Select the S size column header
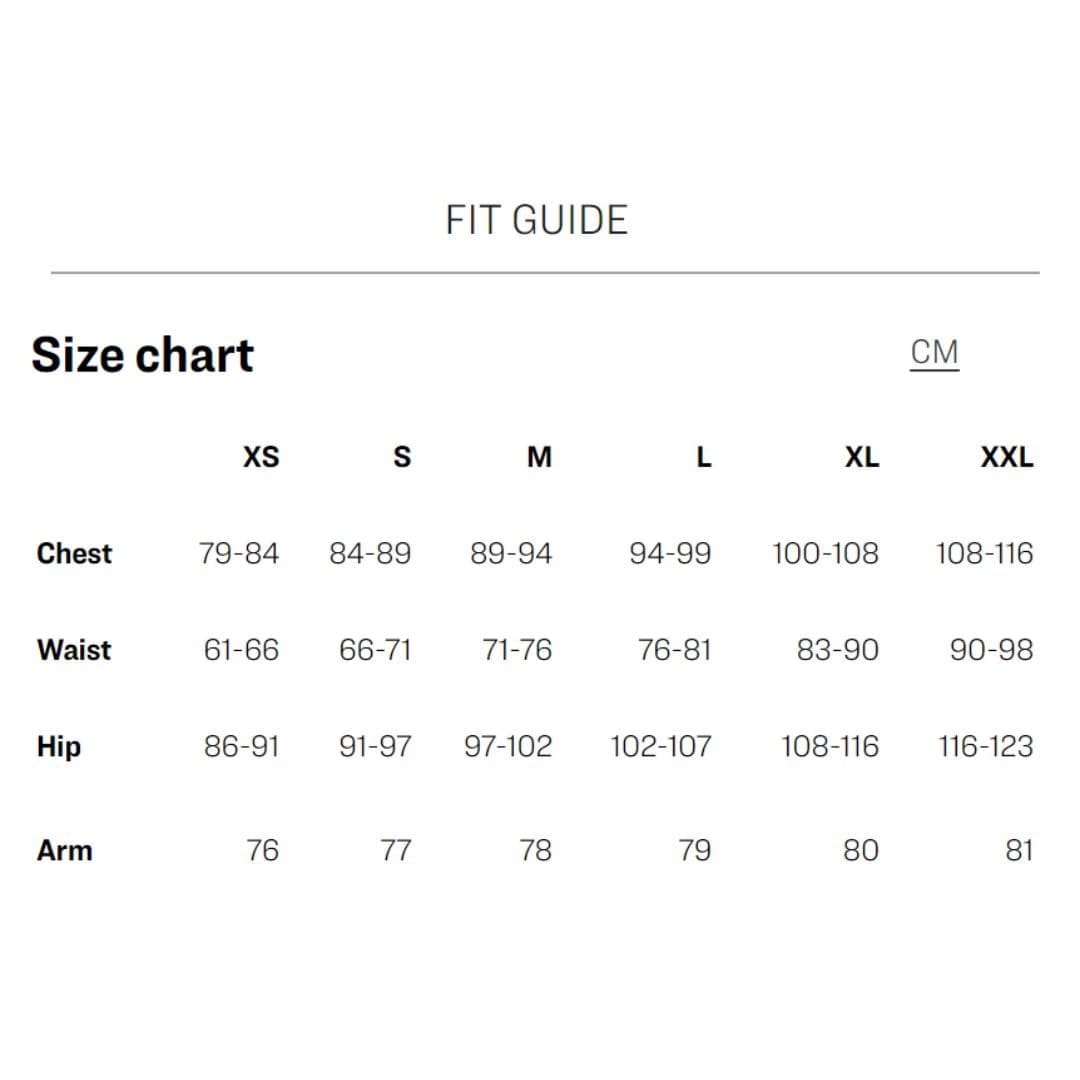1080x1080 pixels. tap(401, 458)
